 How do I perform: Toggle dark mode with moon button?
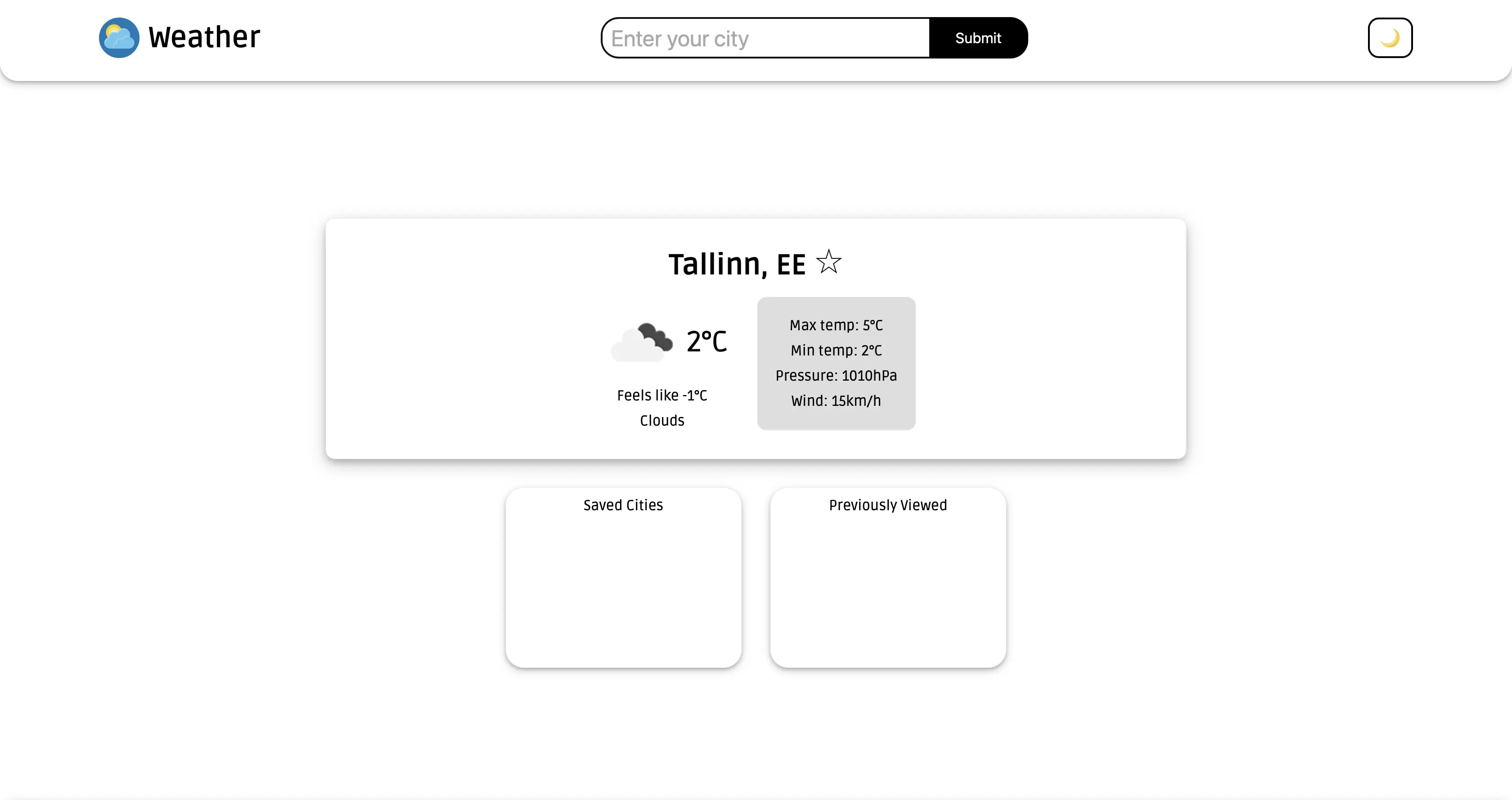pyautogui.click(x=1389, y=38)
